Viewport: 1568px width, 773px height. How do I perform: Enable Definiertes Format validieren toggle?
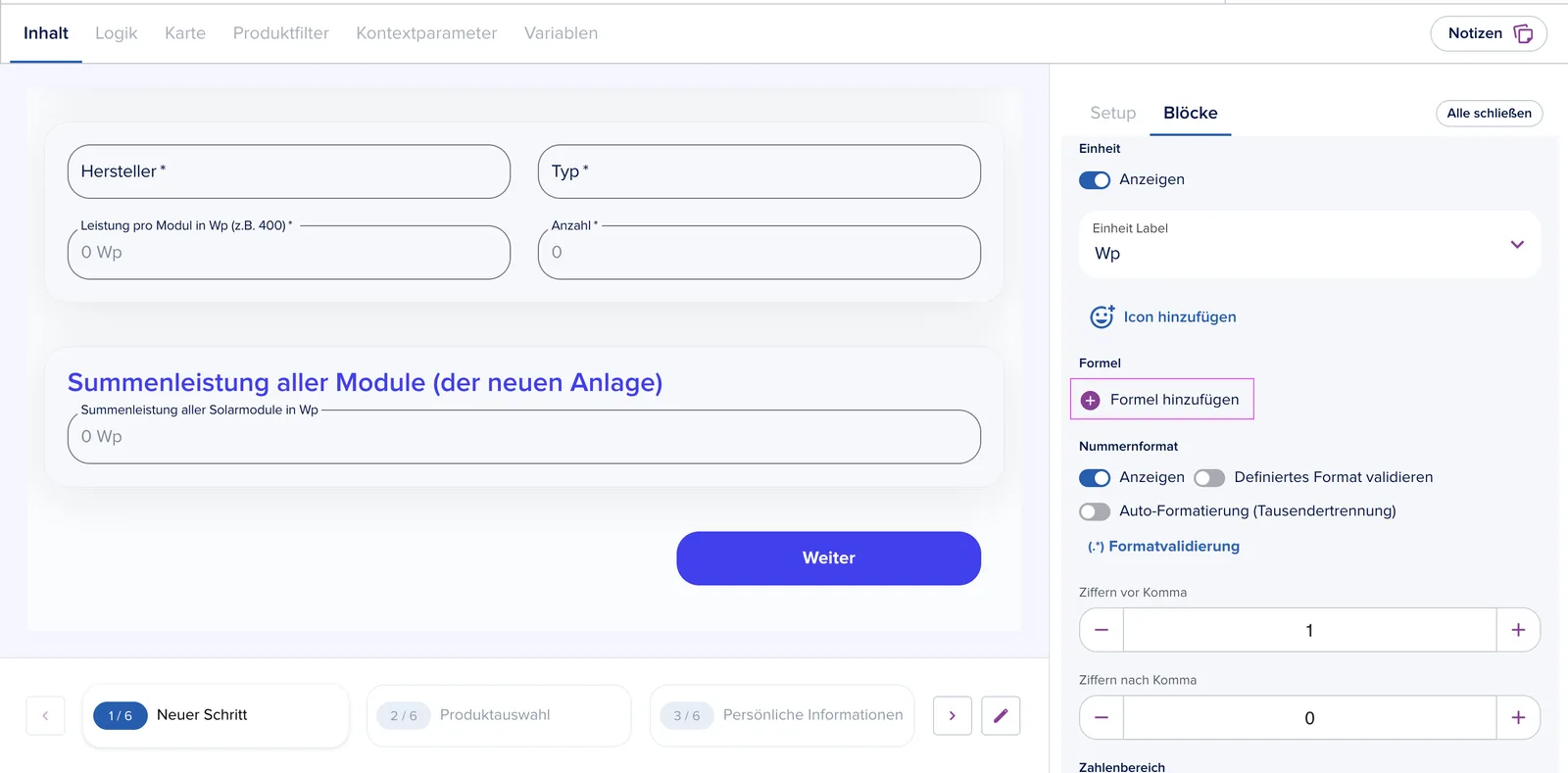coord(1209,478)
